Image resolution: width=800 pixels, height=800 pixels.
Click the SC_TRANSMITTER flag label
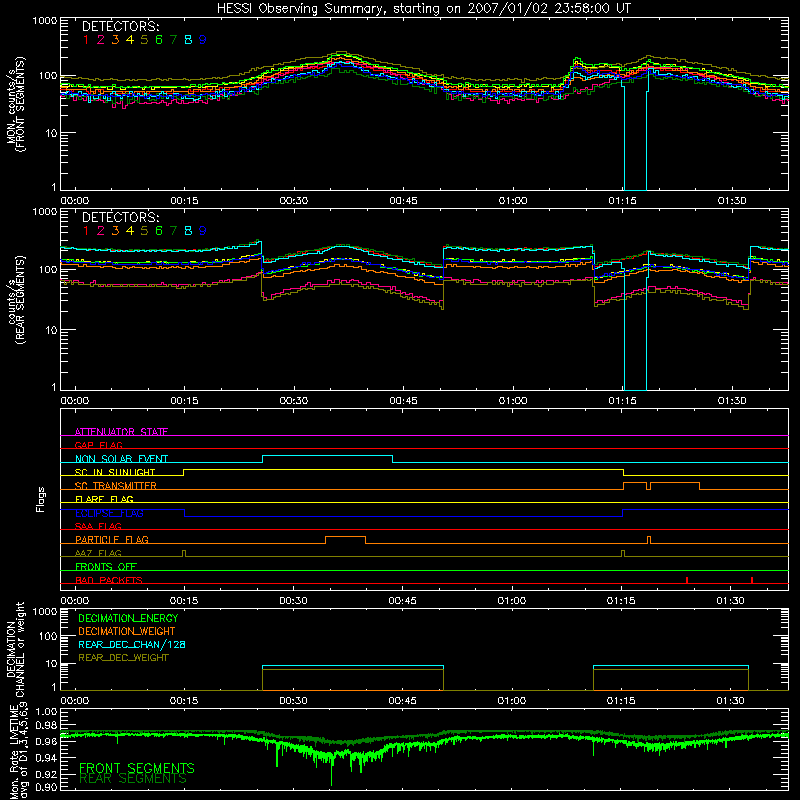(116, 485)
